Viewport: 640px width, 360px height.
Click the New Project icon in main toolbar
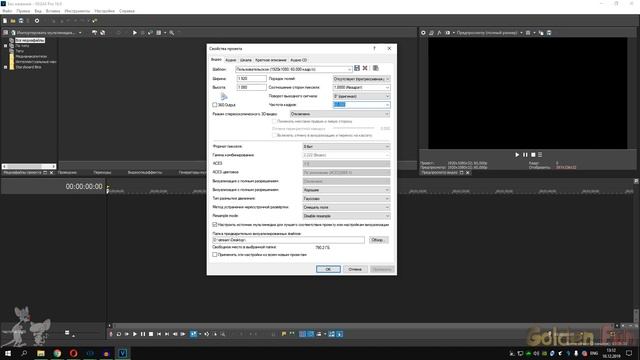(x=5, y=21)
